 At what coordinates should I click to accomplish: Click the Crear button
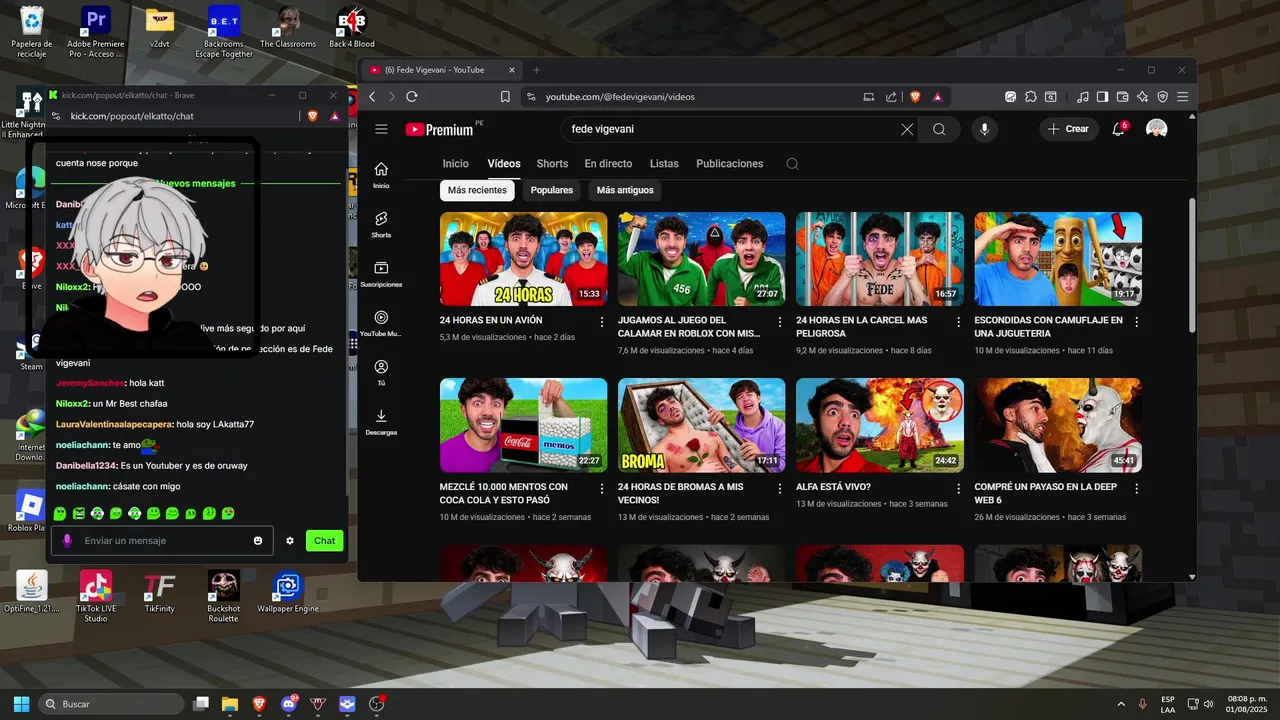tap(1069, 129)
